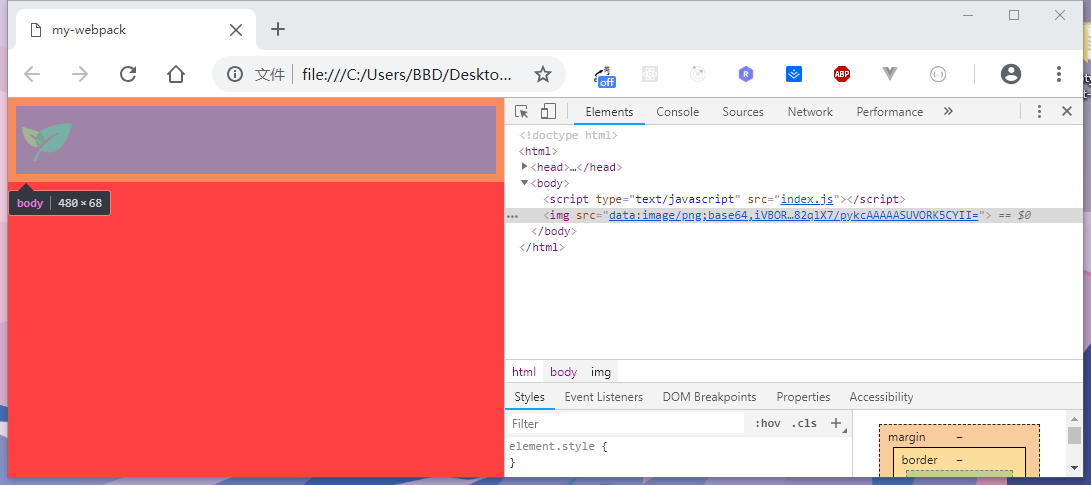Select the img breadcrumb
1091x485 pixels.
coord(600,372)
